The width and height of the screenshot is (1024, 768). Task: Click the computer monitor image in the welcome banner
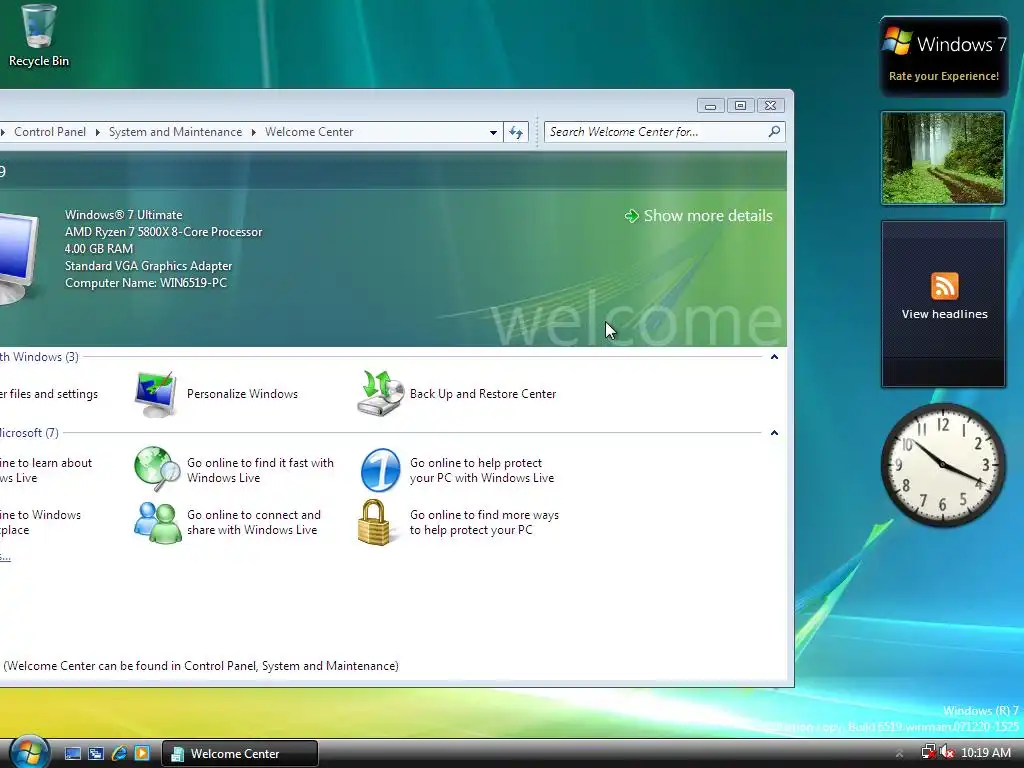(18, 259)
